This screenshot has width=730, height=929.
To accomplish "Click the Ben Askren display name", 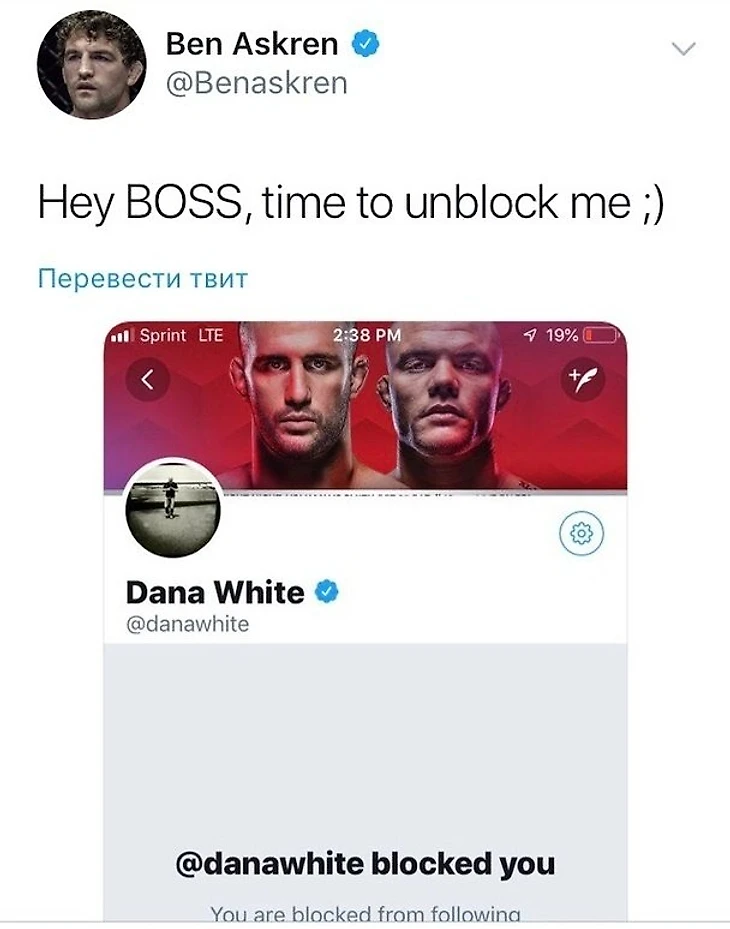I will (x=252, y=44).
